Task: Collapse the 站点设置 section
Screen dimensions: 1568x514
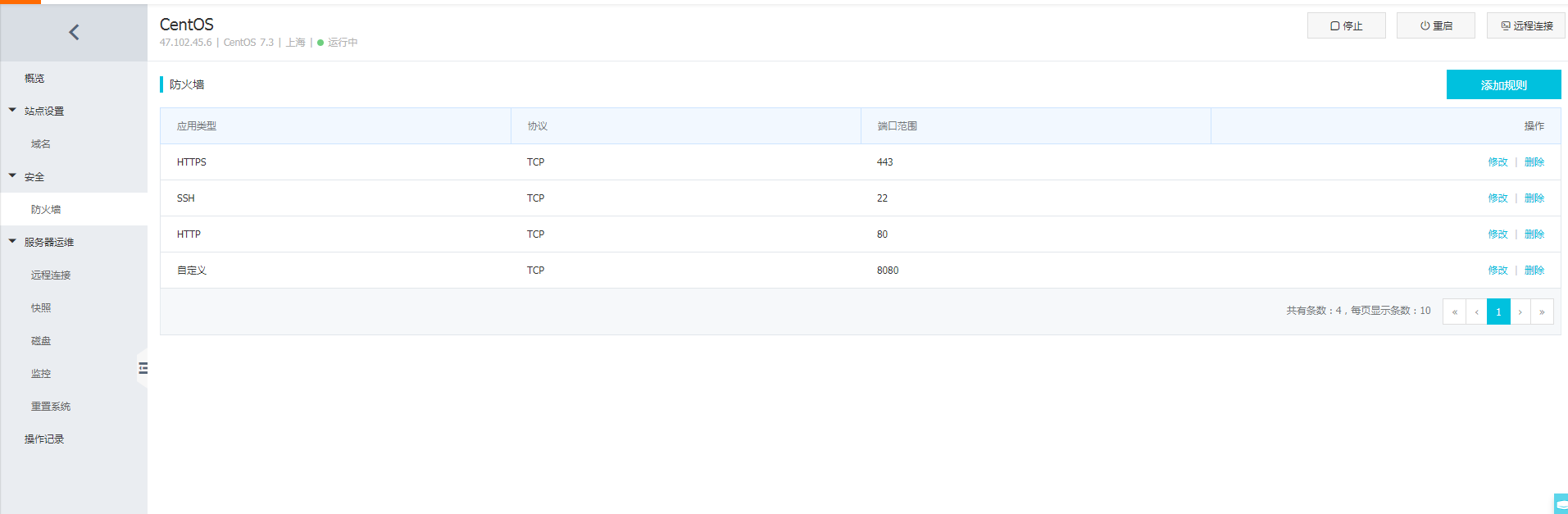Action: 12,110
